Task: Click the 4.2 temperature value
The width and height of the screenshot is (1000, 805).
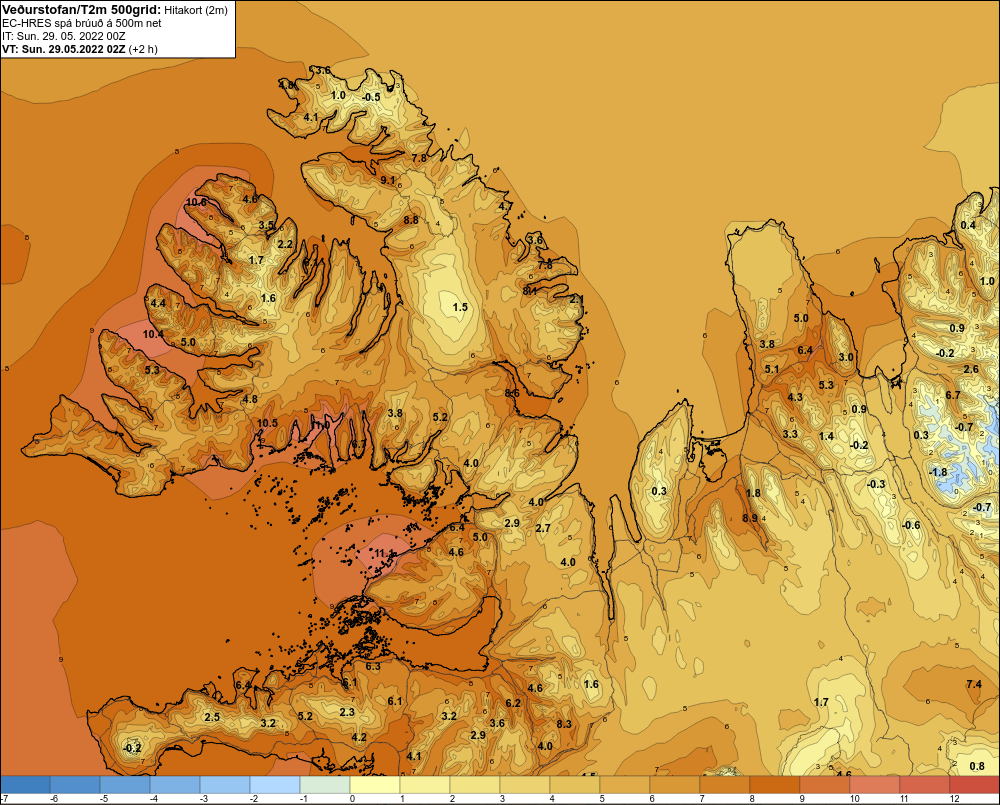Action: pos(359,737)
